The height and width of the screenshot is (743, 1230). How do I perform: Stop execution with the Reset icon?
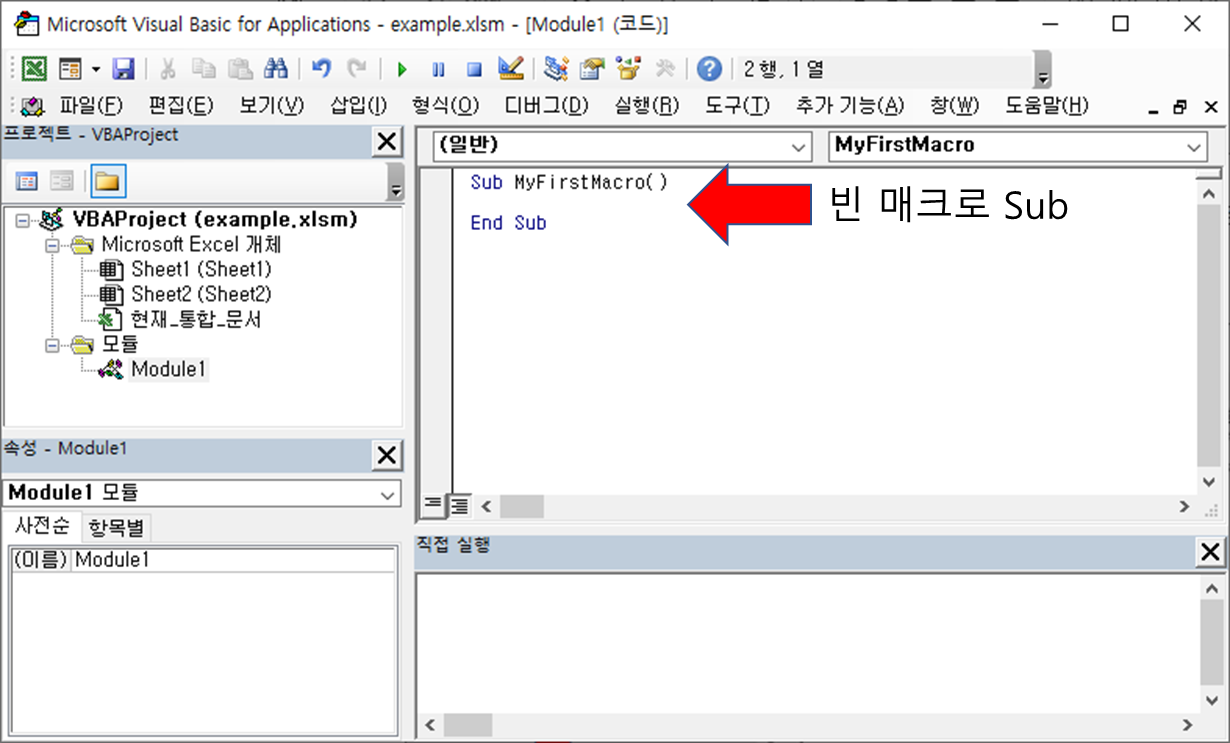point(474,69)
